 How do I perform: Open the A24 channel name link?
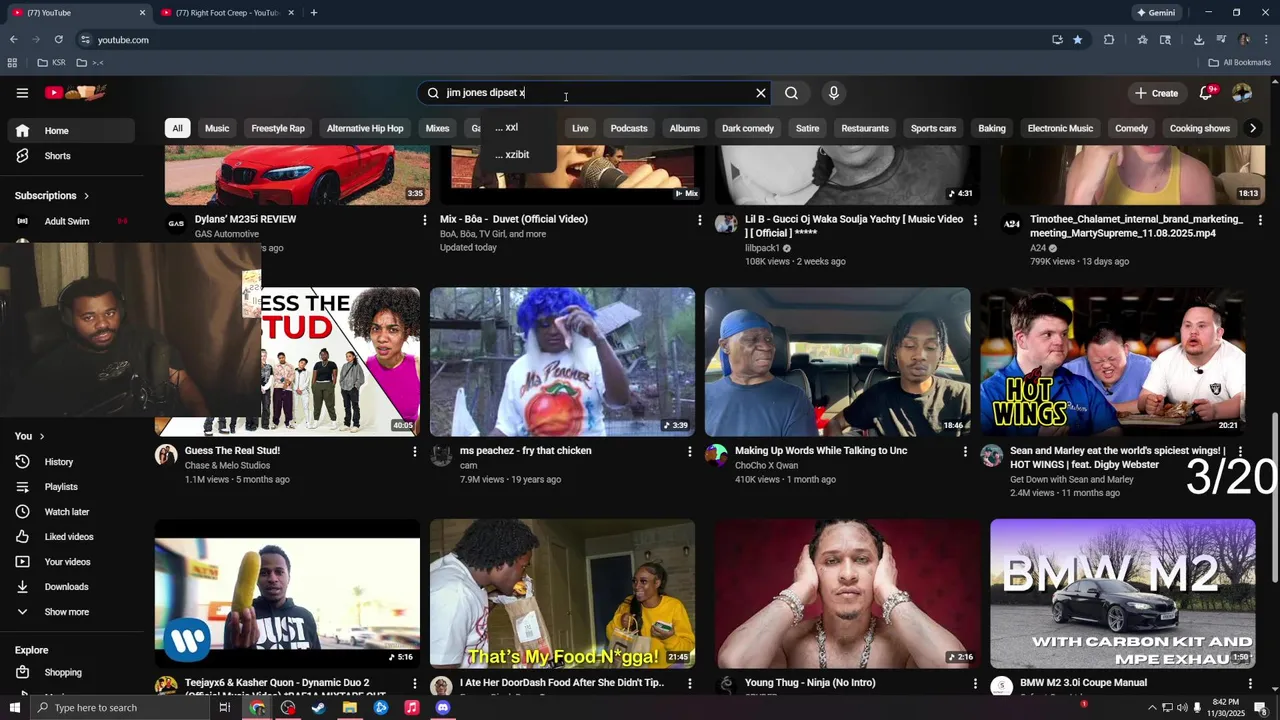[1038, 248]
